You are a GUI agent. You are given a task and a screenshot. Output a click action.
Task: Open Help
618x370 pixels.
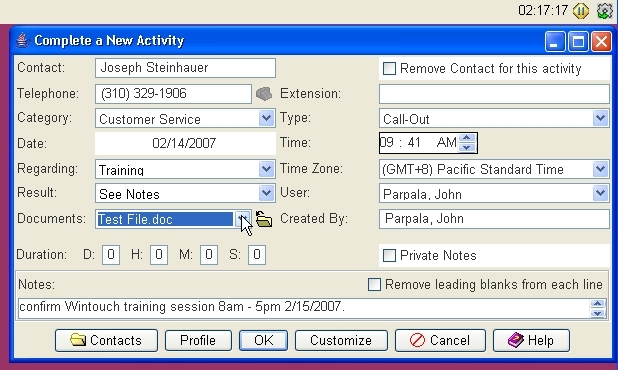tap(531, 340)
